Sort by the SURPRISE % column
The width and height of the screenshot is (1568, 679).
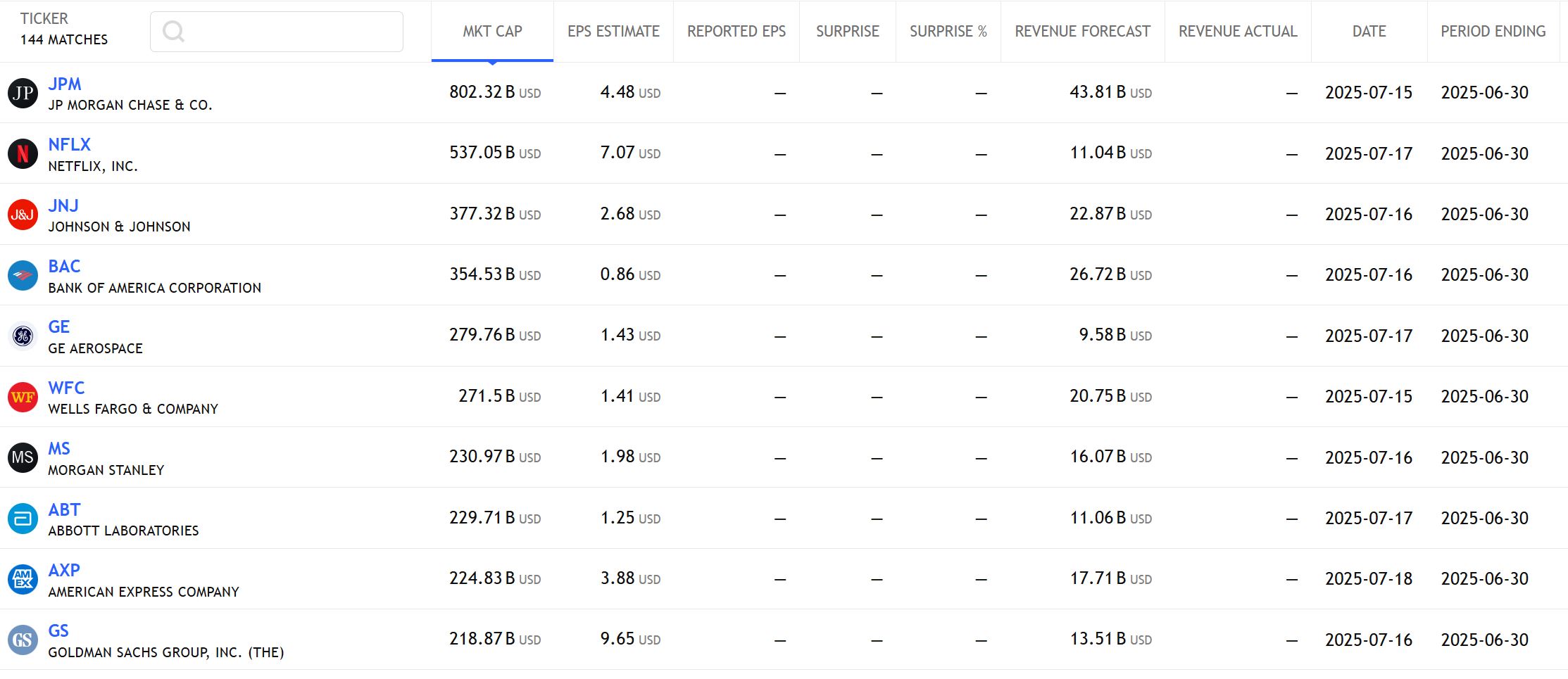click(948, 31)
